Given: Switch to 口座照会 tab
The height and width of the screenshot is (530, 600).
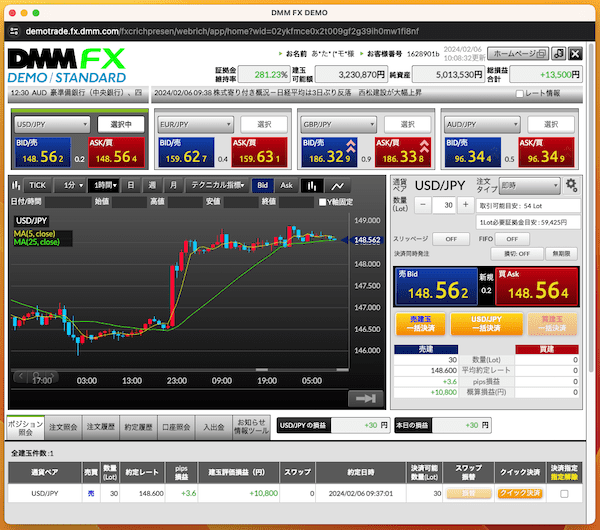Looking at the screenshot, I should click(x=176, y=427).
